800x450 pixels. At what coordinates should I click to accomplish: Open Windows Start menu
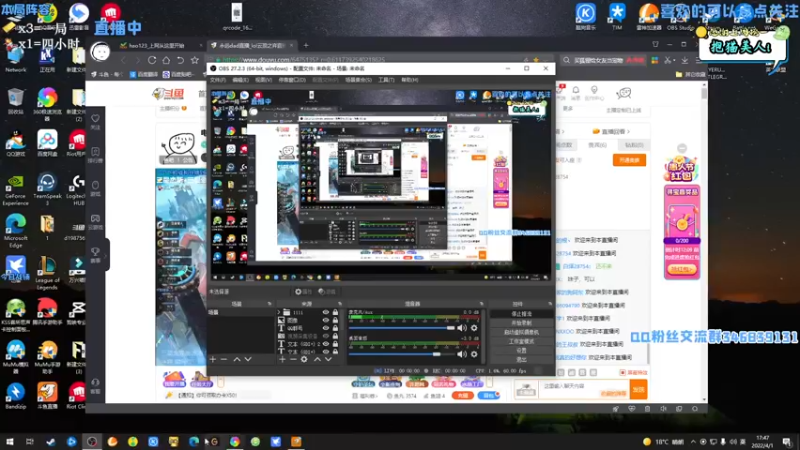(x=9, y=442)
